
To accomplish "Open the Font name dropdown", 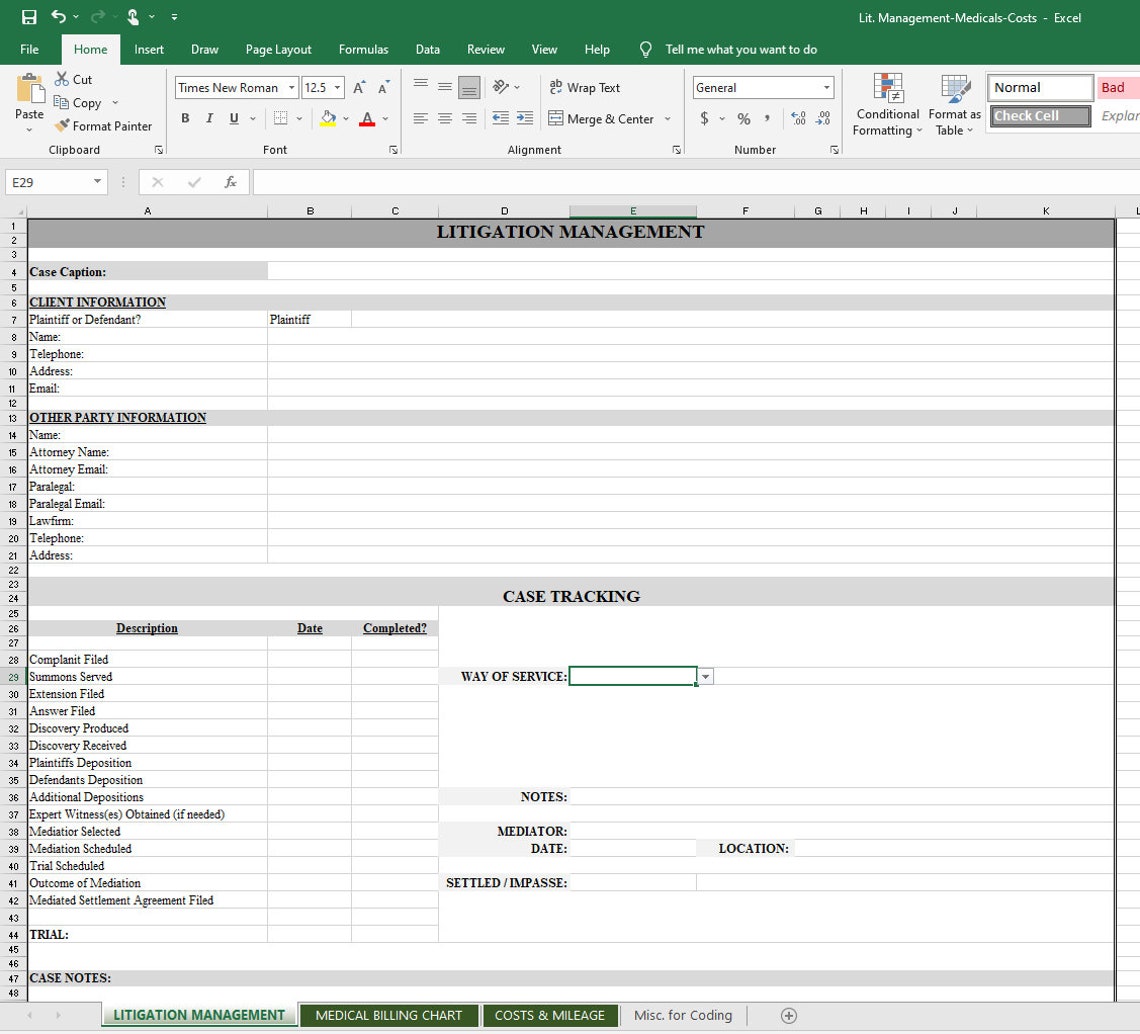I will [290, 87].
